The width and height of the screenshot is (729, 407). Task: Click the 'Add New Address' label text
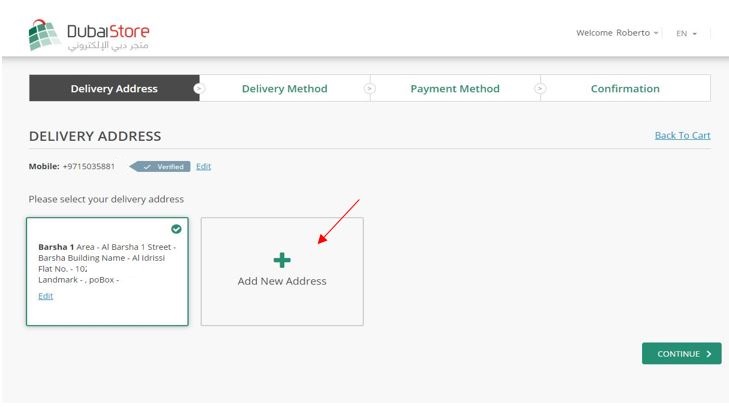click(282, 281)
